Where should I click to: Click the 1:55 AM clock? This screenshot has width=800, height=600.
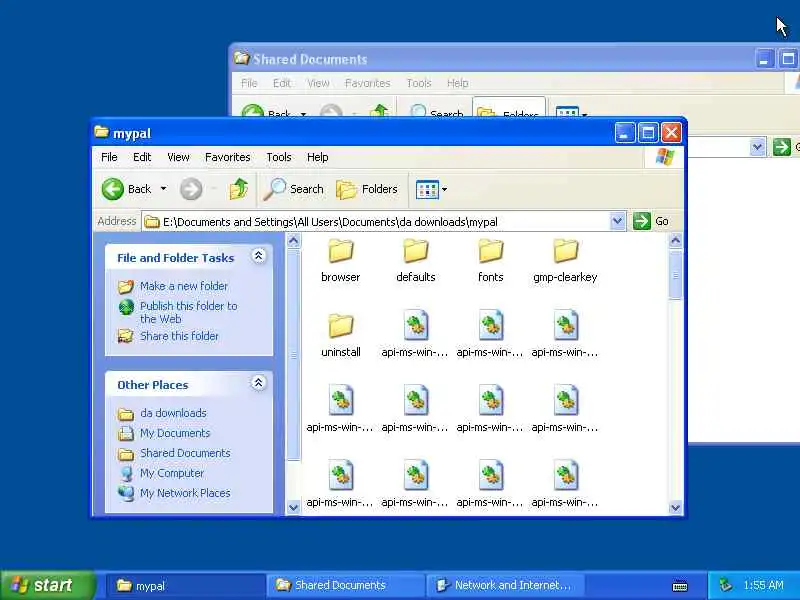tap(763, 585)
